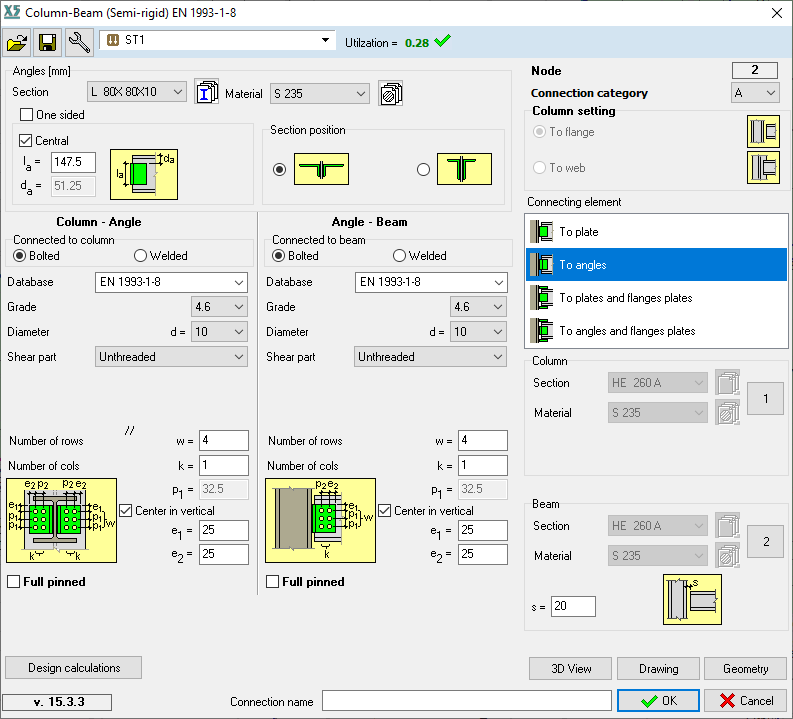Cancel the connection dialog
This screenshot has height=719, width=793.
745,701
